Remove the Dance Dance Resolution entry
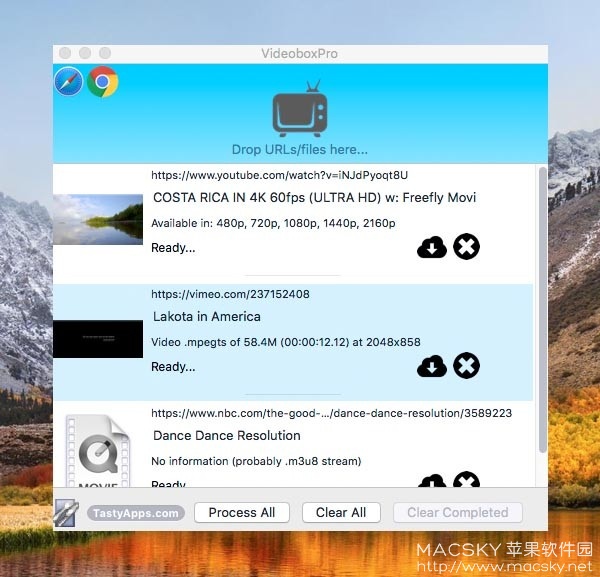The width and height of the screenshot is (600, 577). pyautogui.click(x=466, y=479)
